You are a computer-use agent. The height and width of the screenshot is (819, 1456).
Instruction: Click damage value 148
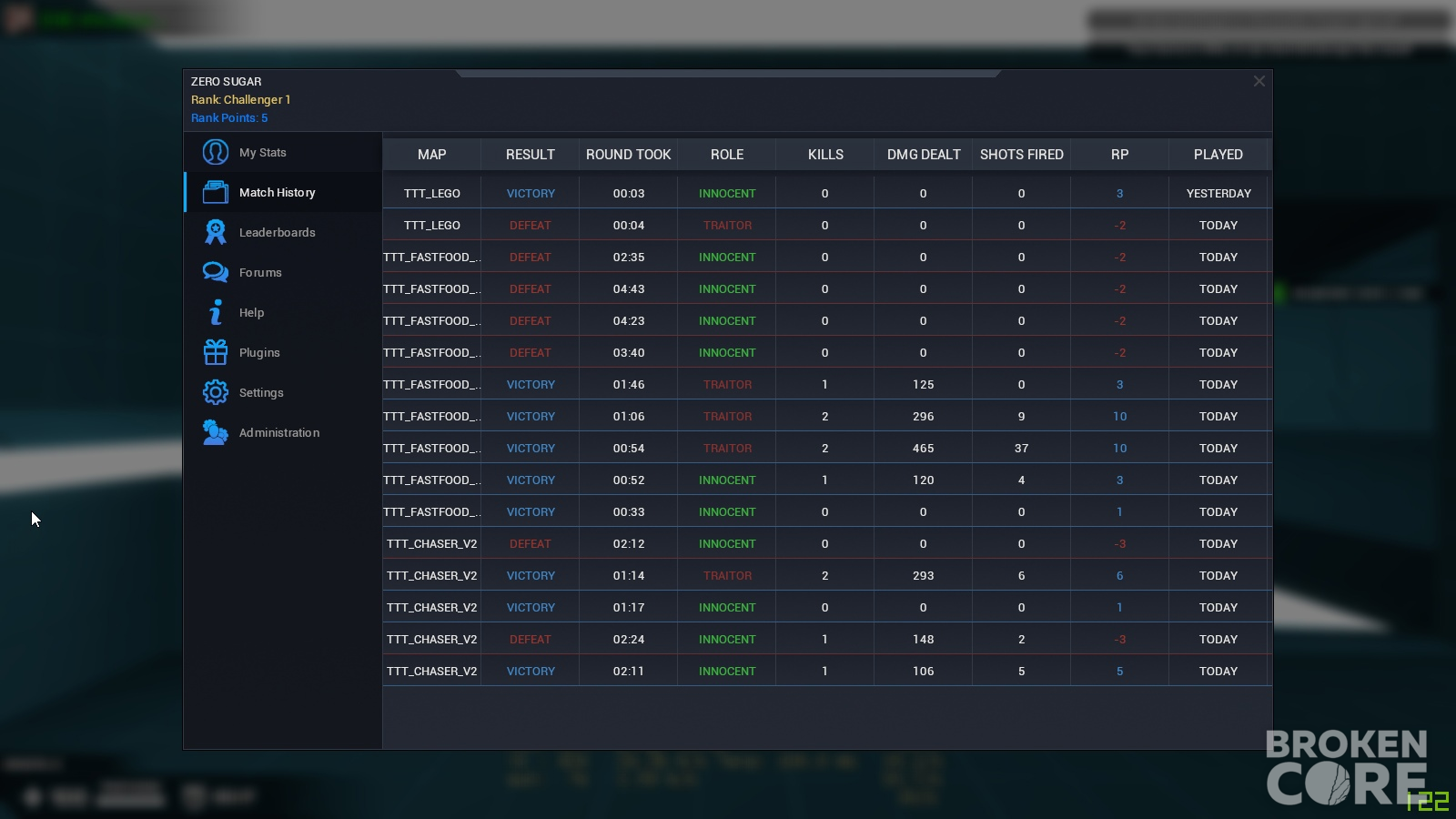(924, 640)
